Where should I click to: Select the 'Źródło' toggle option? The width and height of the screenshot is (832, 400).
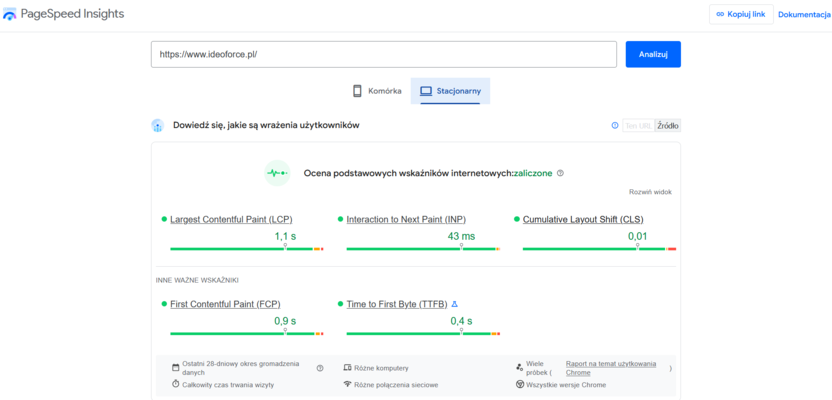click(668, 126)
